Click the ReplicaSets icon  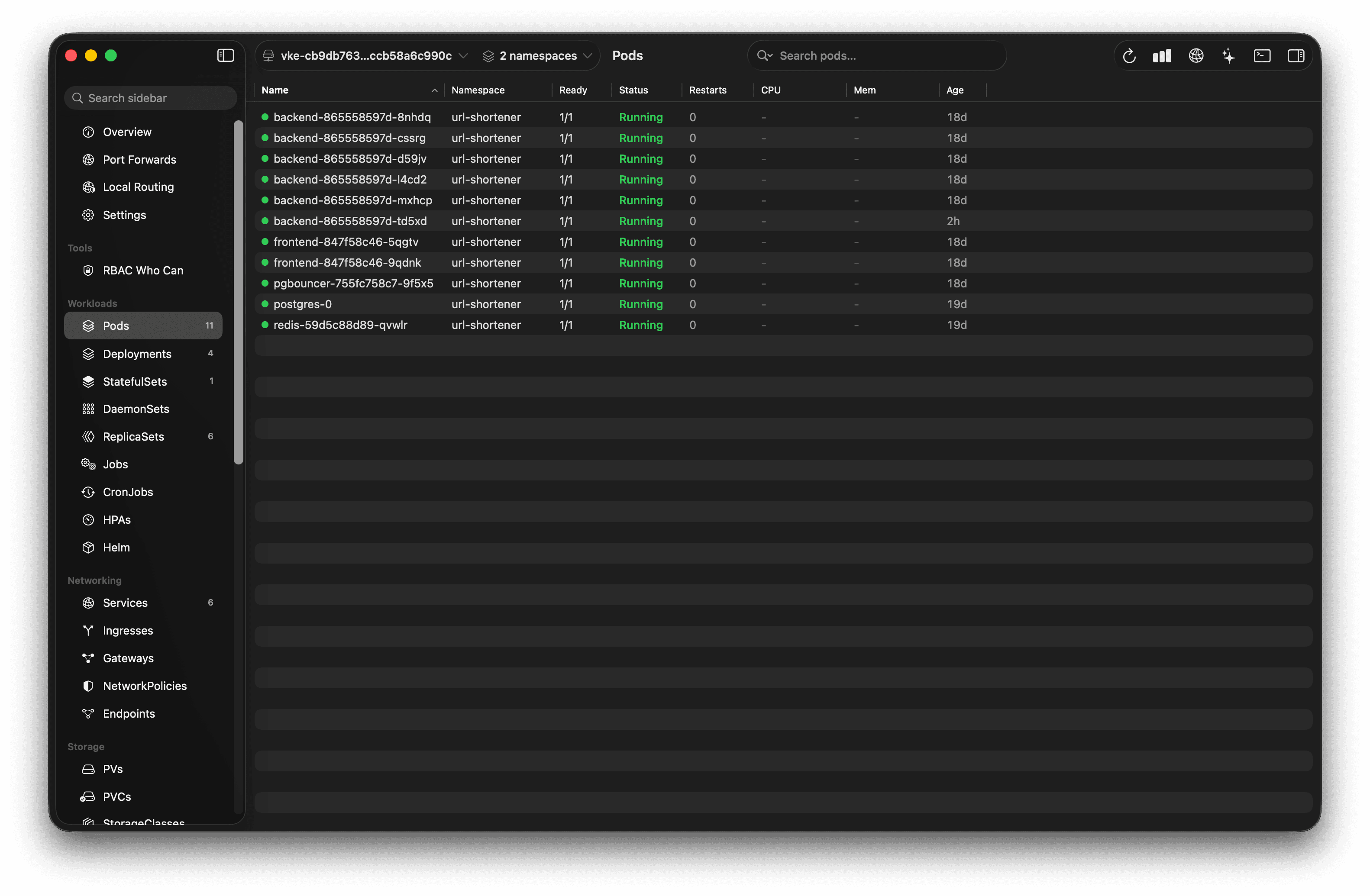(88, 437)
